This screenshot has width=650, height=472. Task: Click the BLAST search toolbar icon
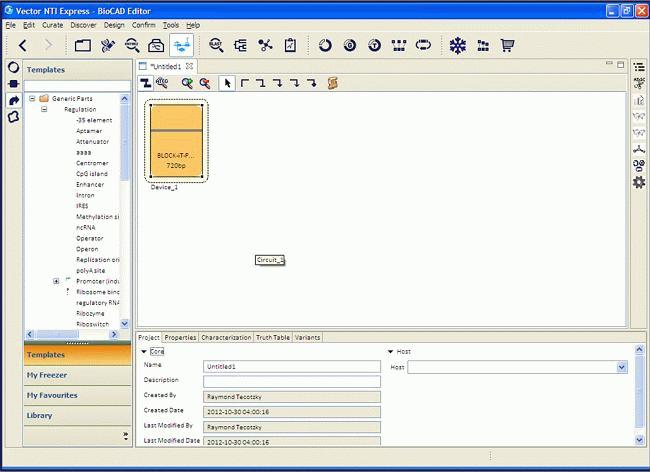coord(216,45)
